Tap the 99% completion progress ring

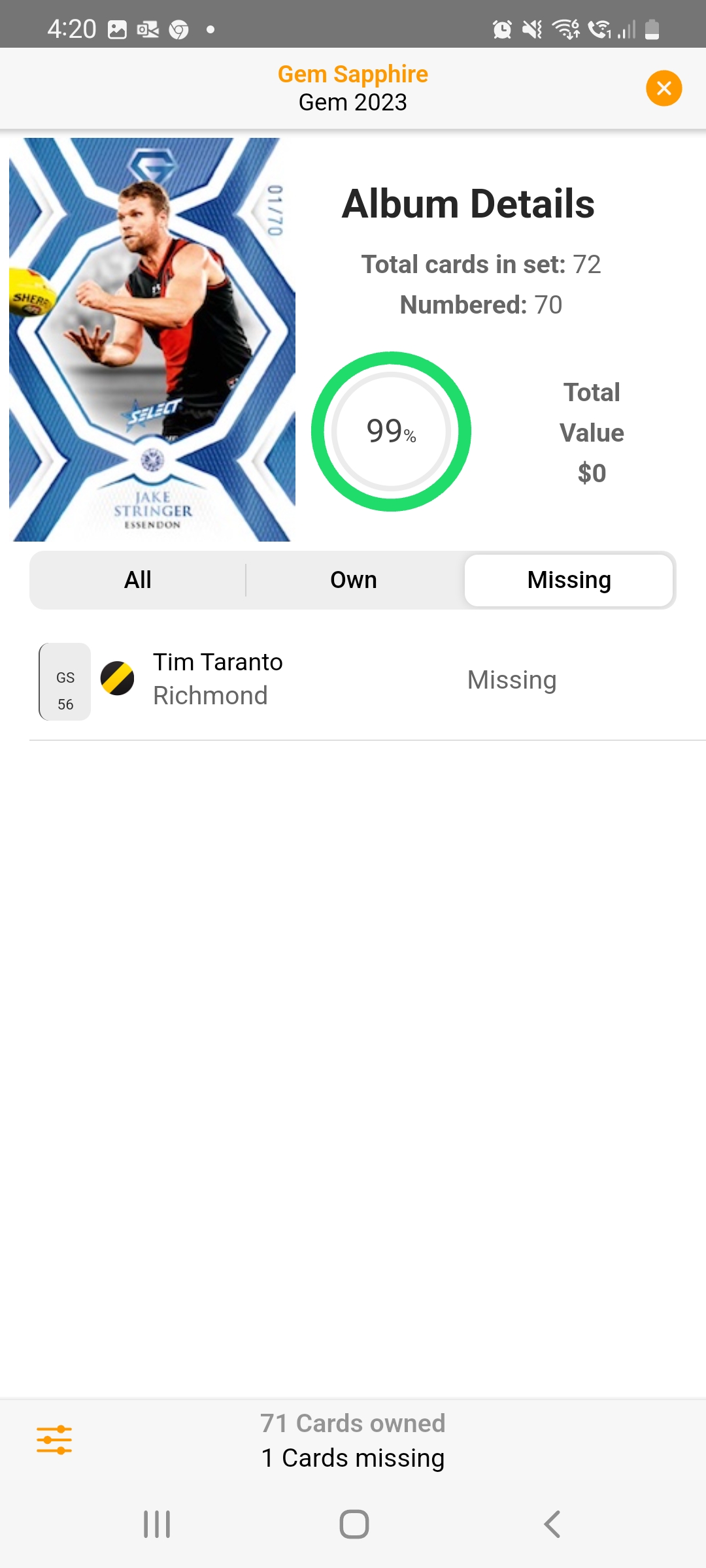pos(391,431)
